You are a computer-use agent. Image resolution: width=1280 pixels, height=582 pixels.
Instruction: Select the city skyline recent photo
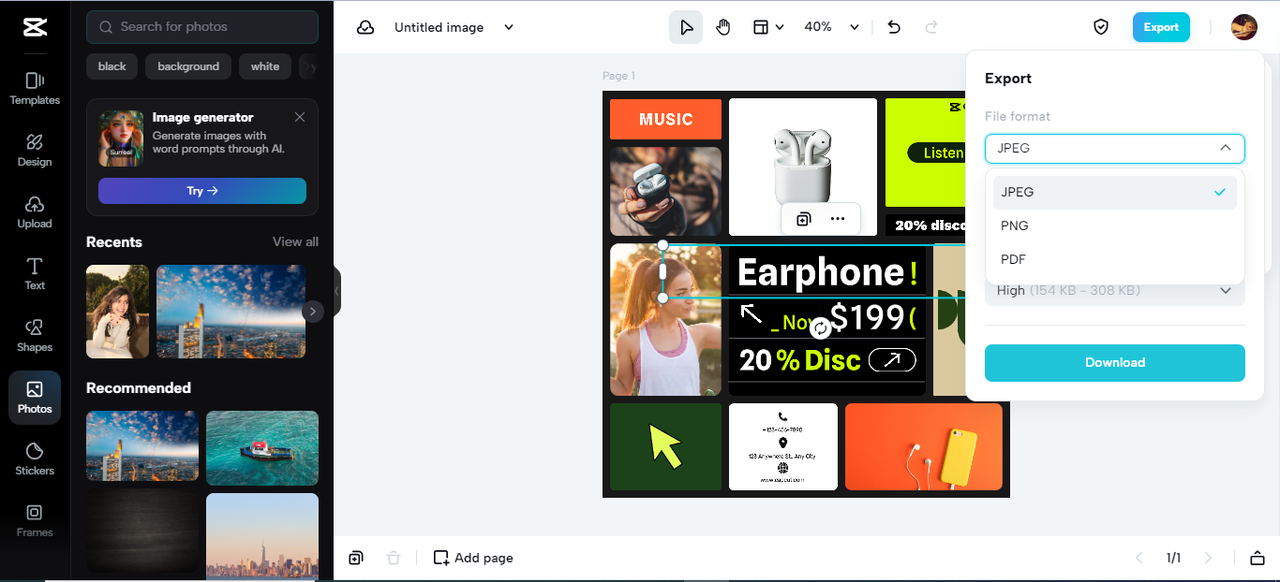pyautogui.click(x=231, y=311)
